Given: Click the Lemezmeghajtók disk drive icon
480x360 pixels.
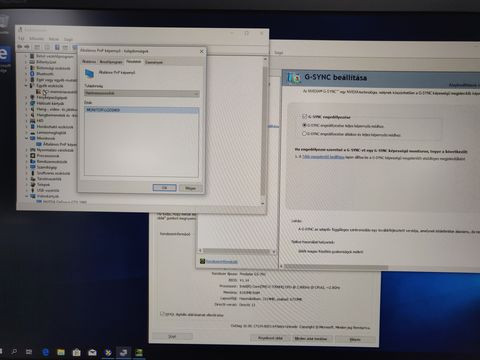Looking at the screenshot, I should click(33, 132).
